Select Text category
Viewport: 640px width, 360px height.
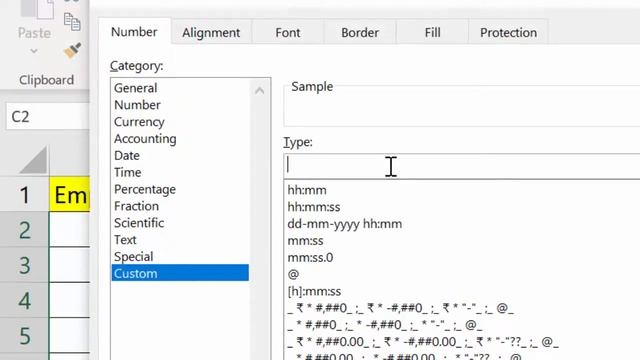coord(180,240)
